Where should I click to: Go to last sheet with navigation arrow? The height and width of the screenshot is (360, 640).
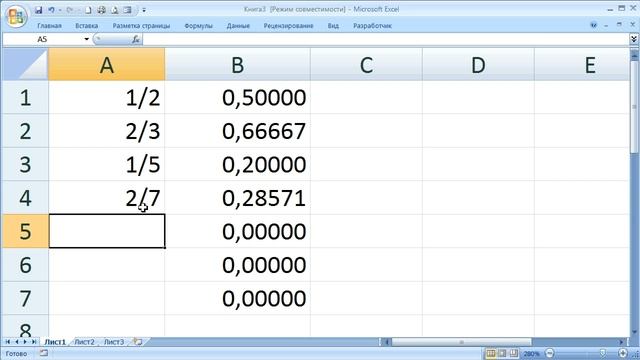tap(34, 342)
